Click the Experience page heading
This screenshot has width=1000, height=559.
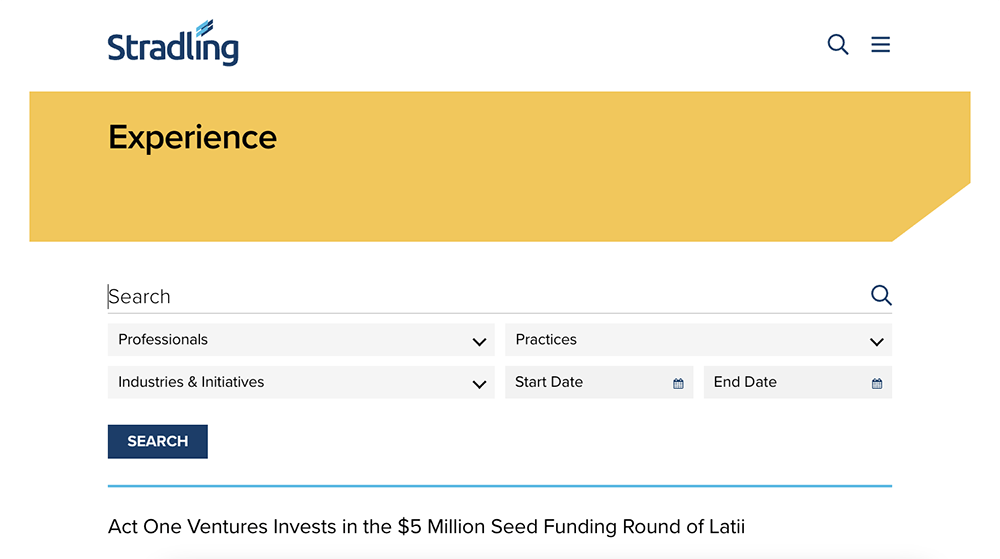[x=192, y=137]
